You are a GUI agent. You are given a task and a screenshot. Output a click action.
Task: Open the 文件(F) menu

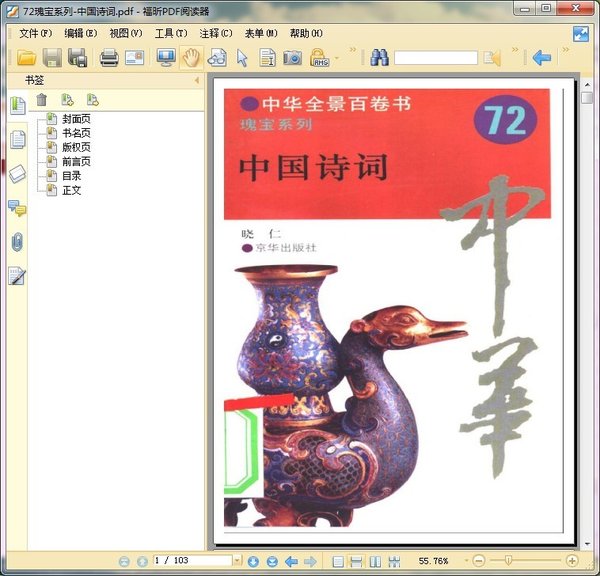[36, 34]
